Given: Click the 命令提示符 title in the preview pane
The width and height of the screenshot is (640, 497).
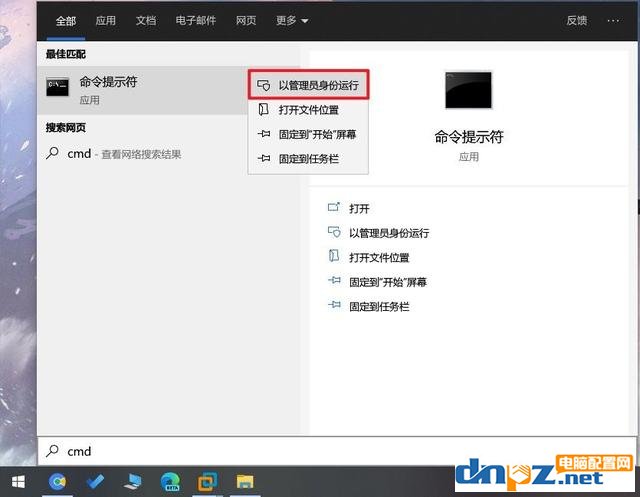Looking at the screenshot, I should [469, 137].
